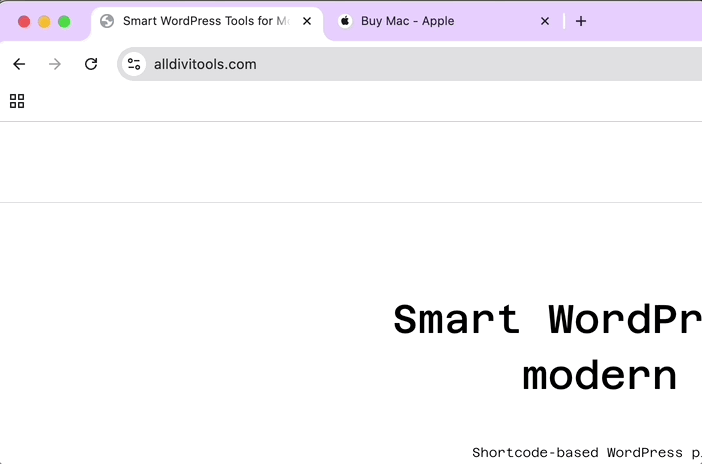This screenshot has height=464, width=702.
Task: Focus the alldivitools.com address bar
Action: coord(400,64)
